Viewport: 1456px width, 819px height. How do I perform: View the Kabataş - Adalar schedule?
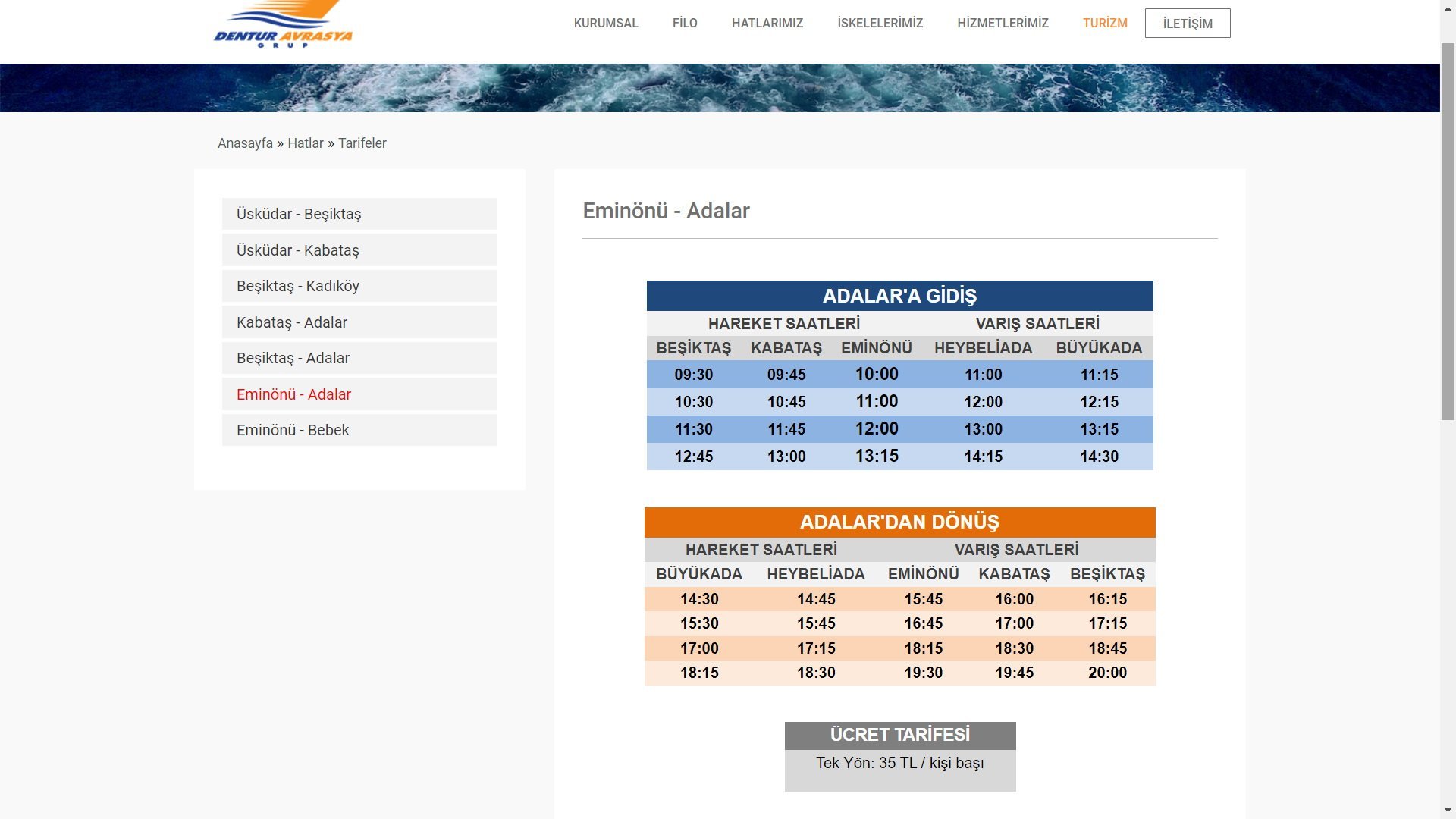pyautogui.click(x=292, y=322)
